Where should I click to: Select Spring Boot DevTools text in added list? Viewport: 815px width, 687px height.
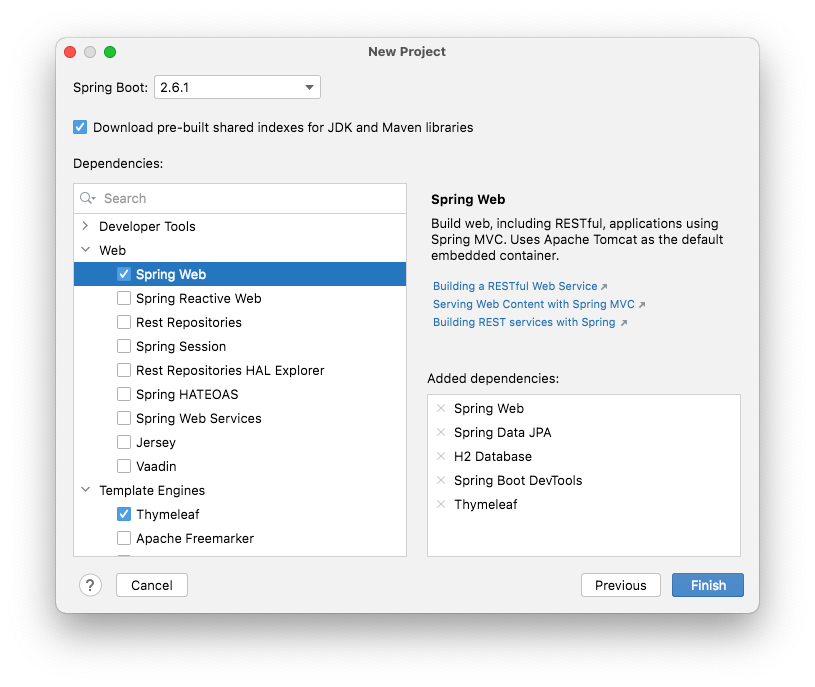[518, 480]
